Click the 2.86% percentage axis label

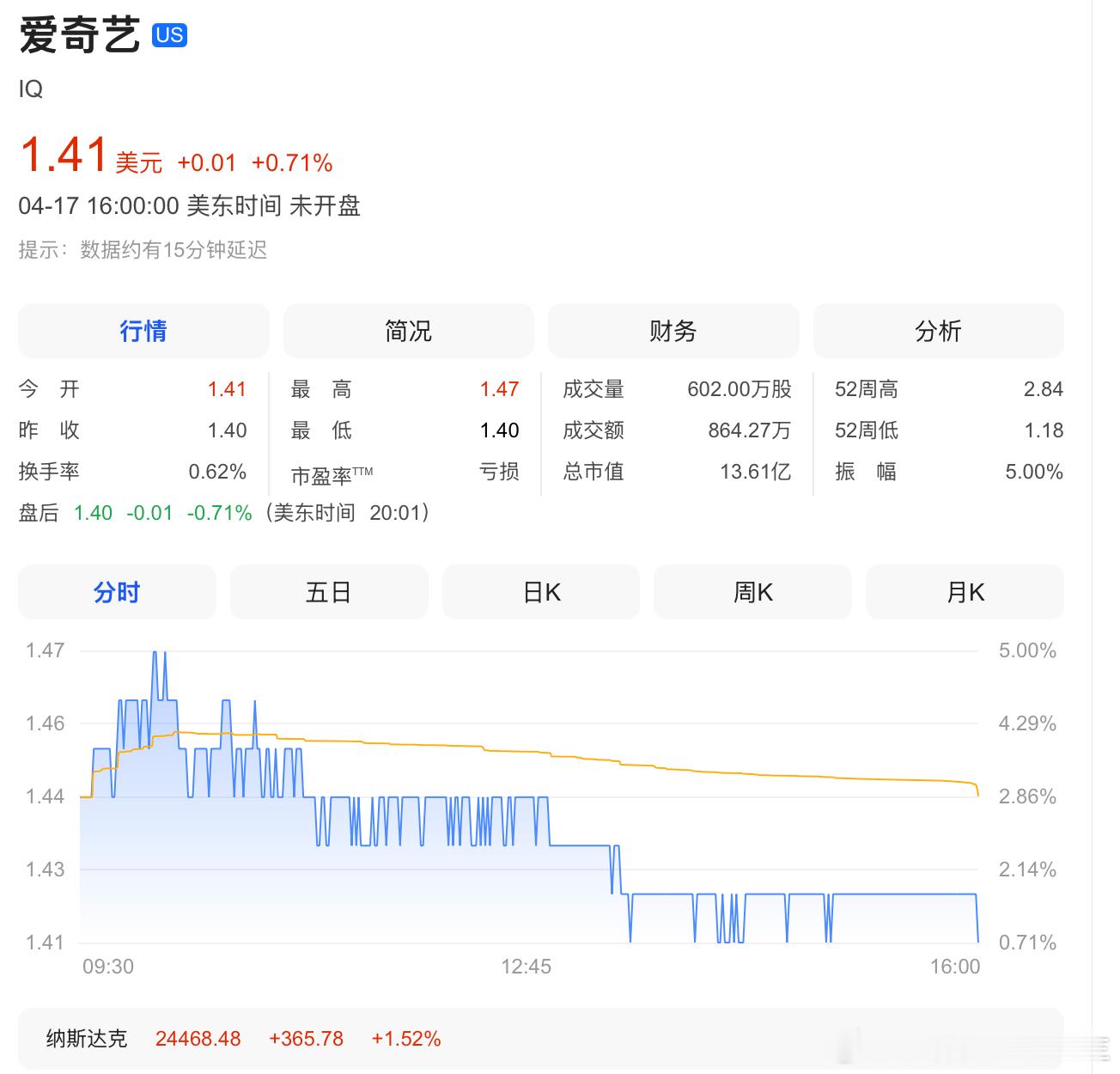(x=1027, y=796)
